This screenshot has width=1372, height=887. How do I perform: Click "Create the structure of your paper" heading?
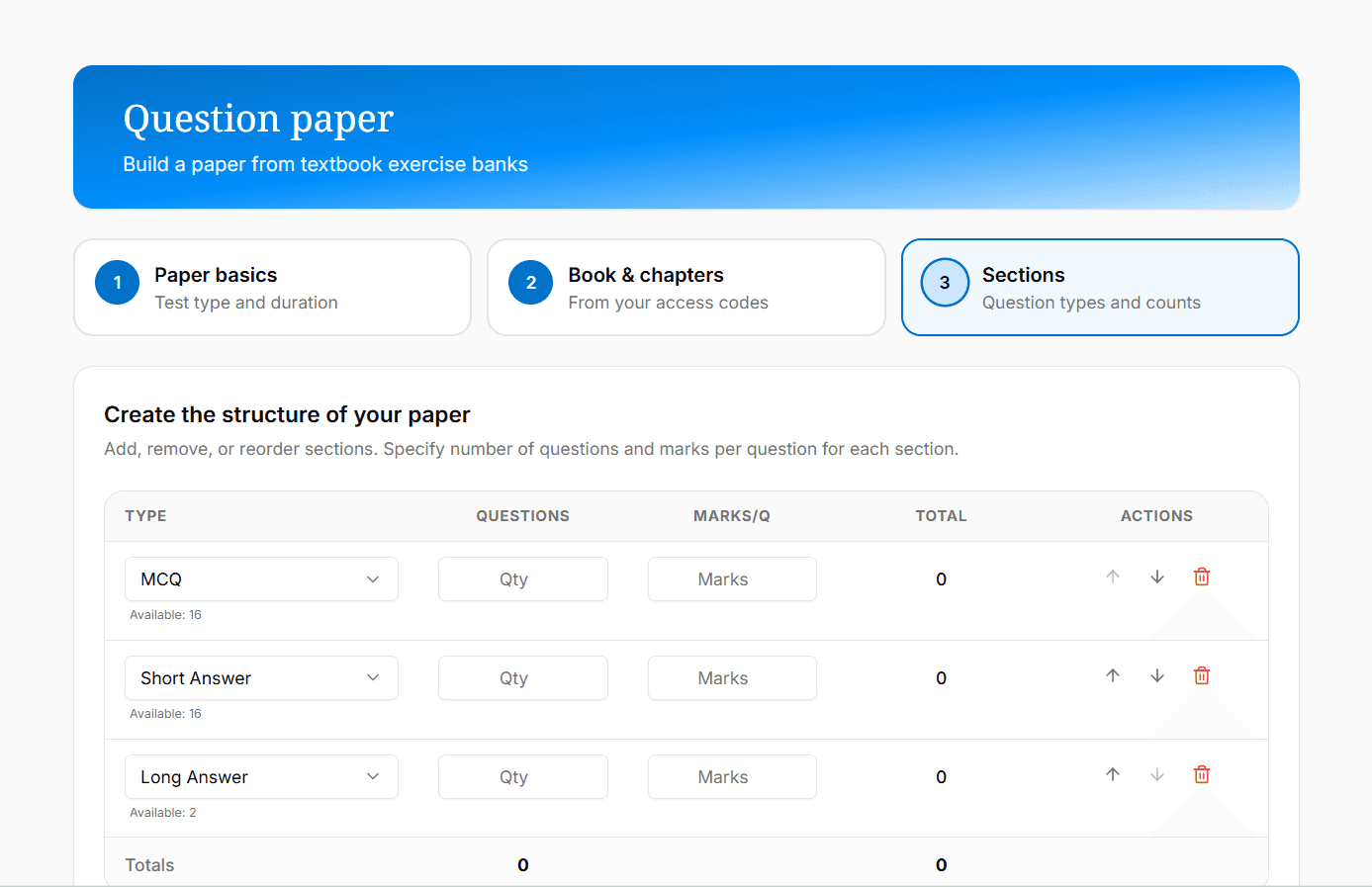(287, 414)
